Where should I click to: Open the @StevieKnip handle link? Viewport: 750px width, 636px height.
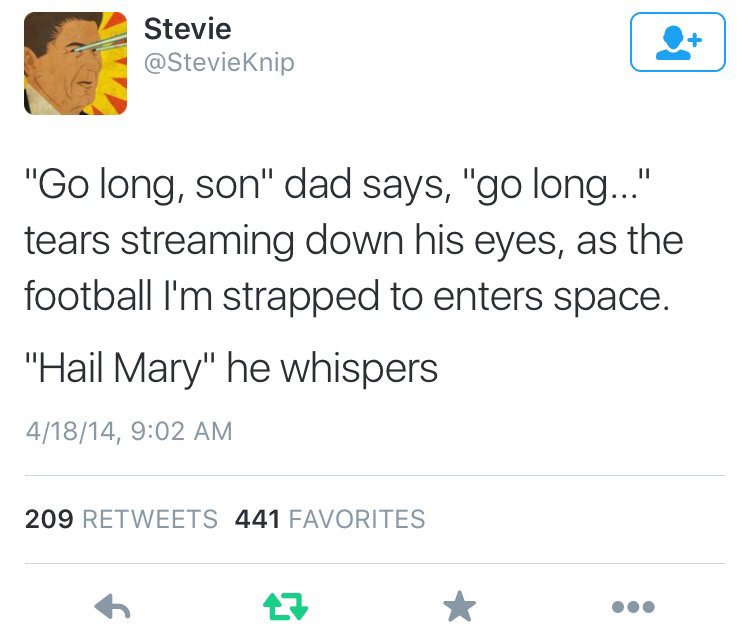pyautogui.click(x=220, y=63)
